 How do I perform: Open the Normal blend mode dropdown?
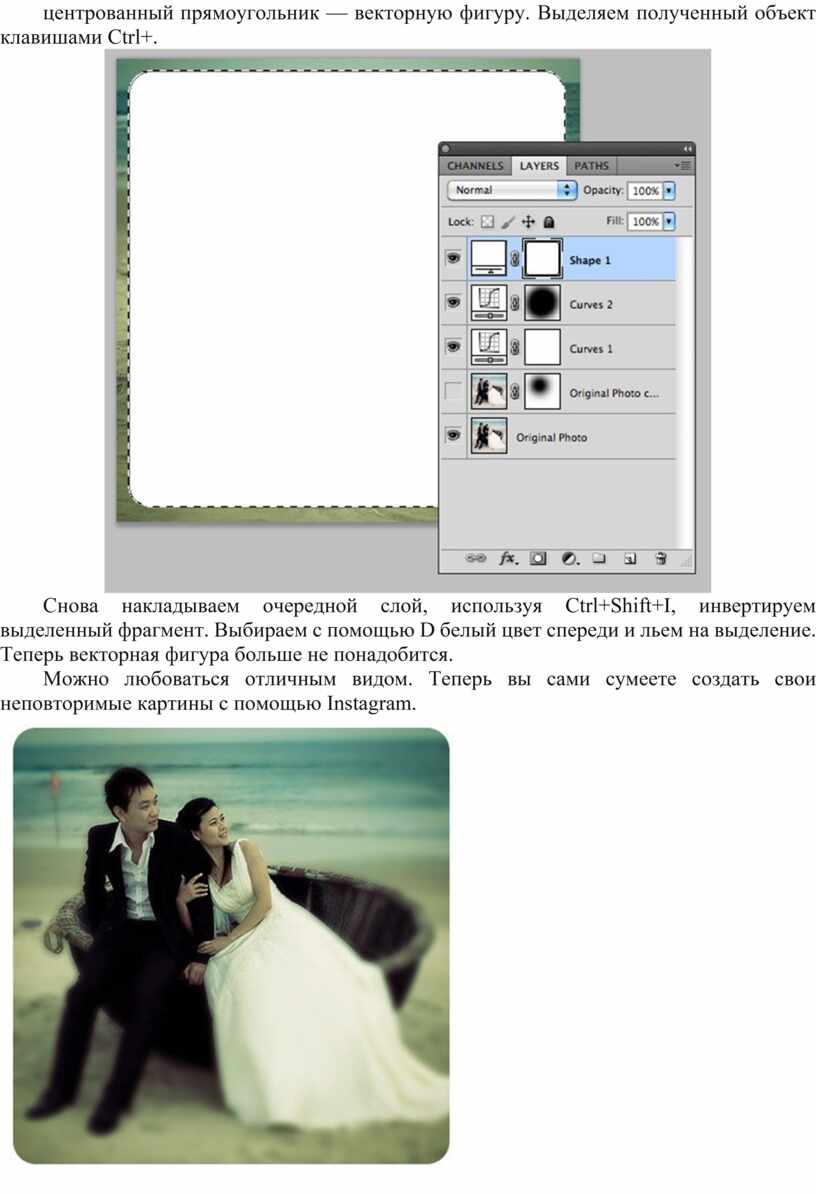point(512,190)
